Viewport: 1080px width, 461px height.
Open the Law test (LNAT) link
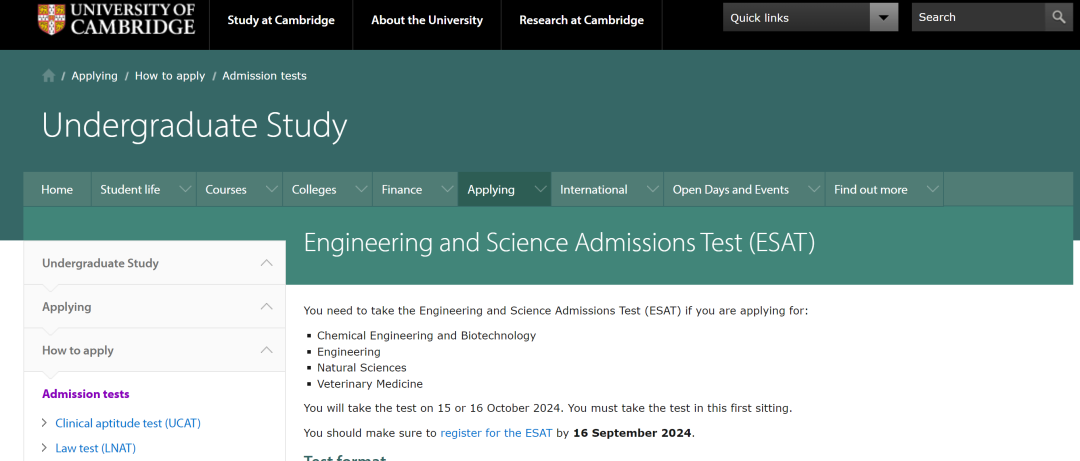(x=96, y=448)
